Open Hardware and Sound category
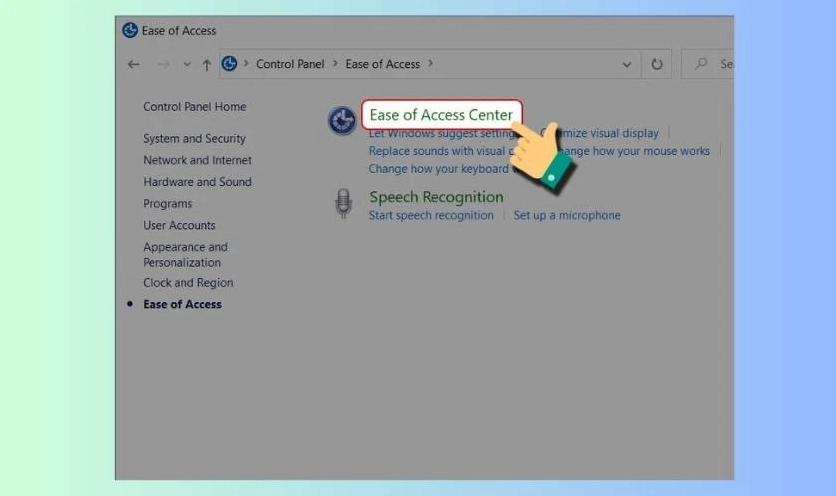 [197, 182]
